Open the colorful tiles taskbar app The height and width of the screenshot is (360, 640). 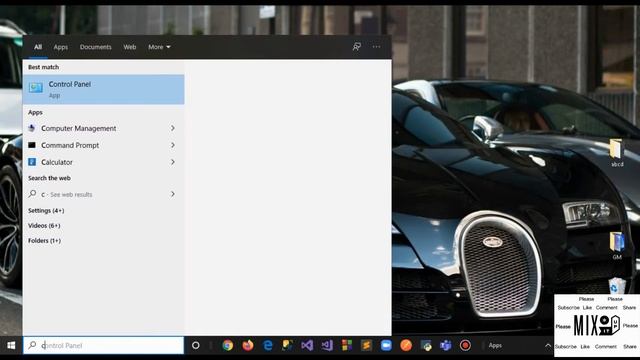(347, 345)
